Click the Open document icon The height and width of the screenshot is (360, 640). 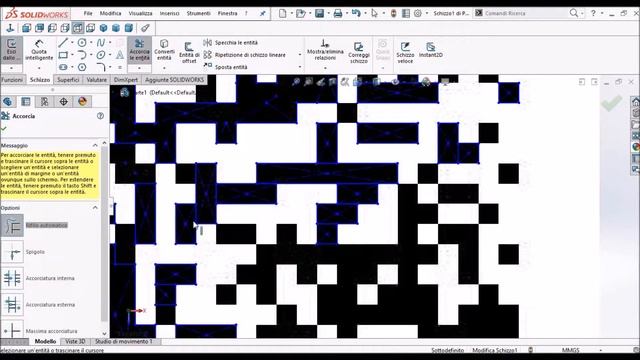tap(300, 13)
